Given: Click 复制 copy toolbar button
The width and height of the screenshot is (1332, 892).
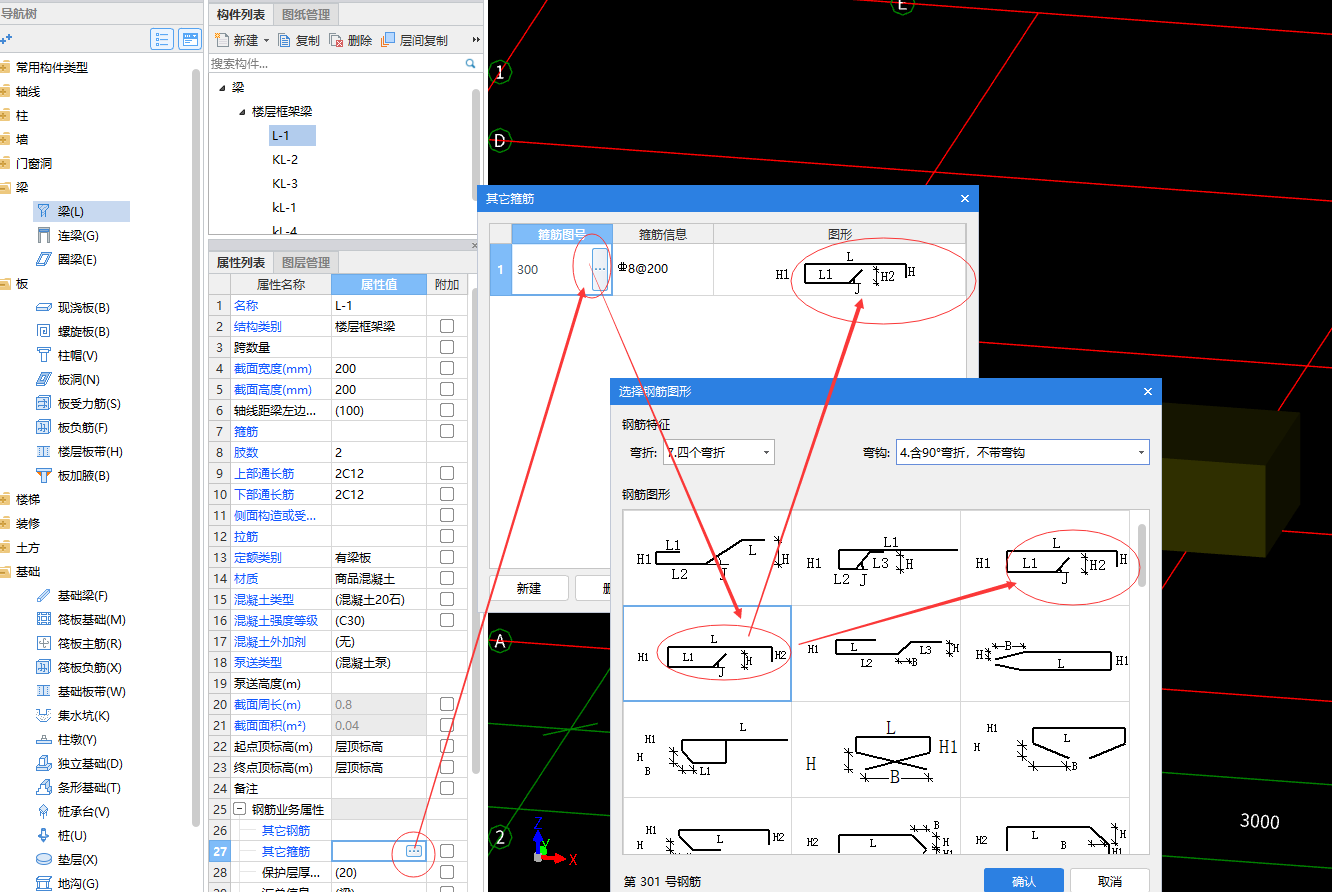Looking at the screenshot, I should [x=299, y=40].
